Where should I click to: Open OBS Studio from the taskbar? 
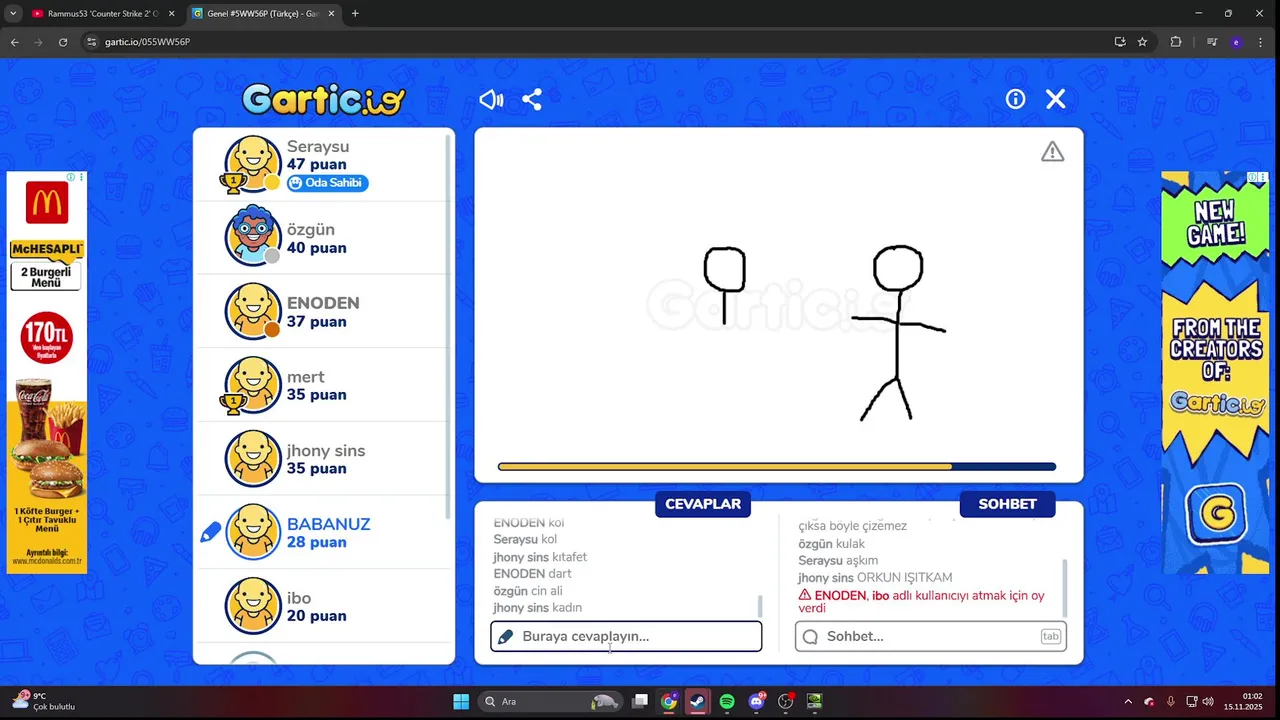786,701
